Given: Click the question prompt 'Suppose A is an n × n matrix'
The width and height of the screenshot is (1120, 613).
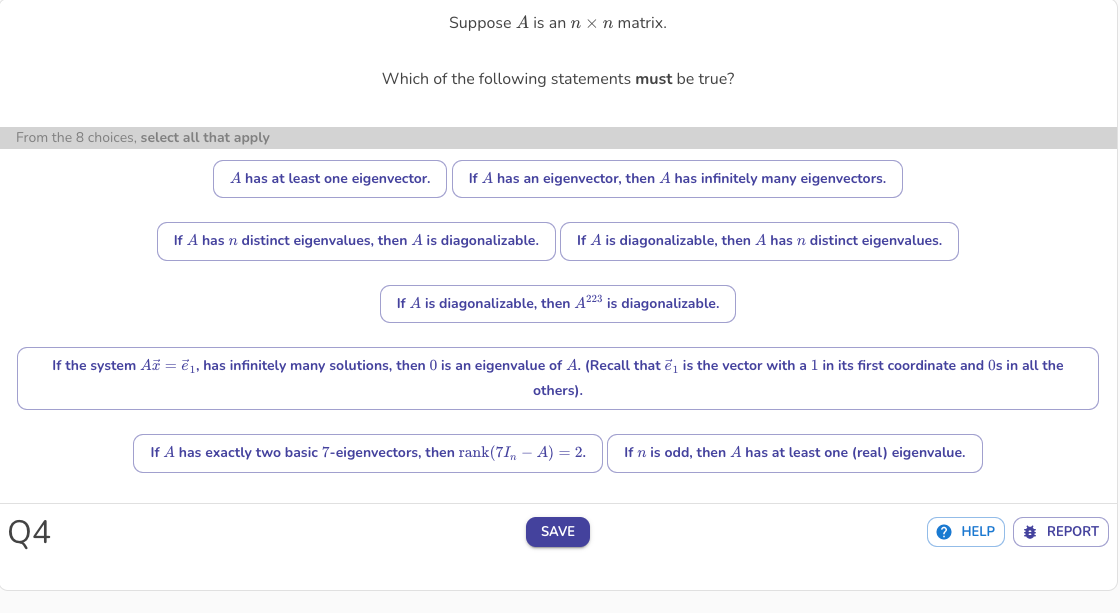Looking at the screenshot, I should pyautogui.click(x=558, y=22).
